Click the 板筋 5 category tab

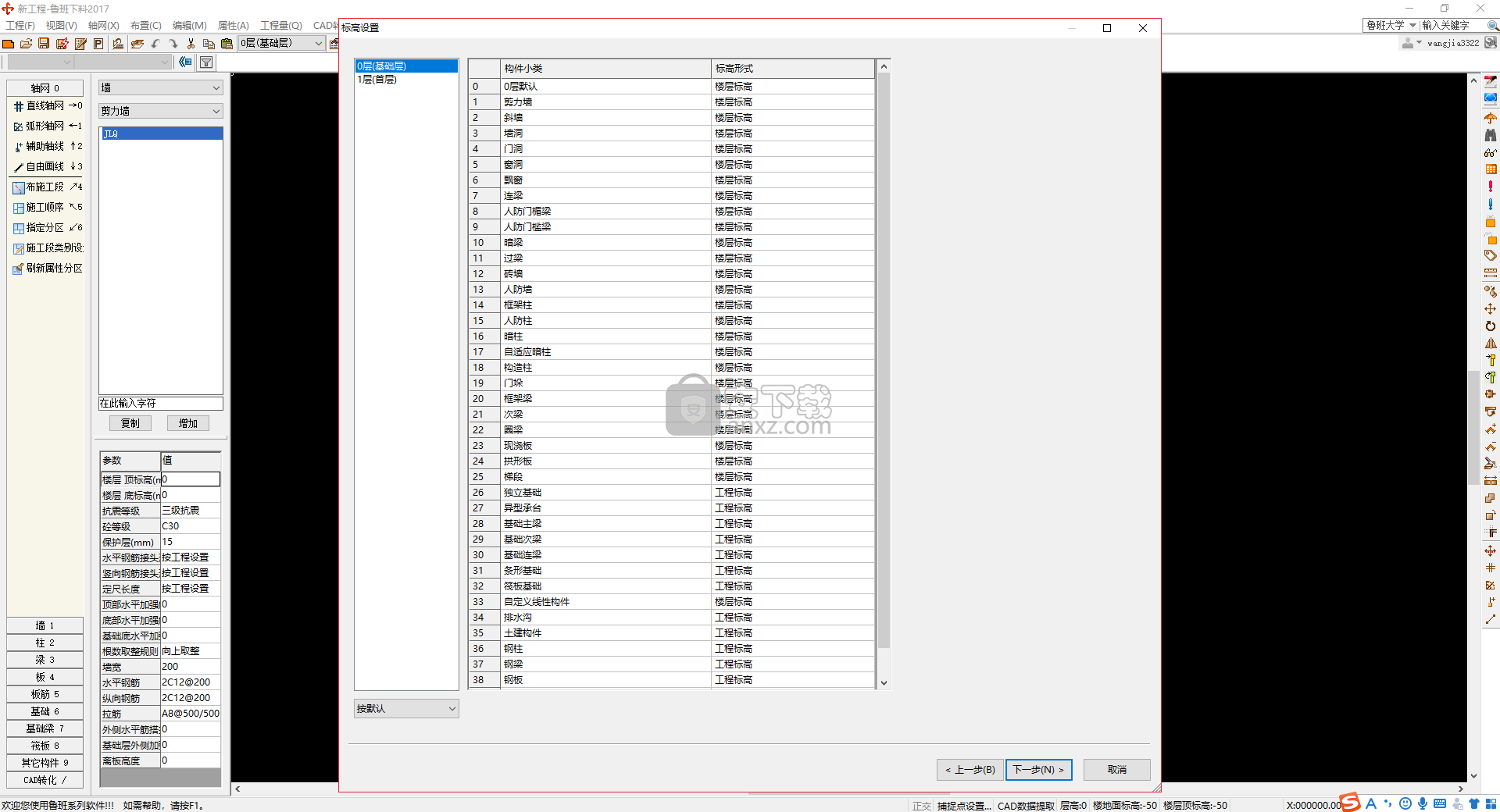tap(45, 695)
